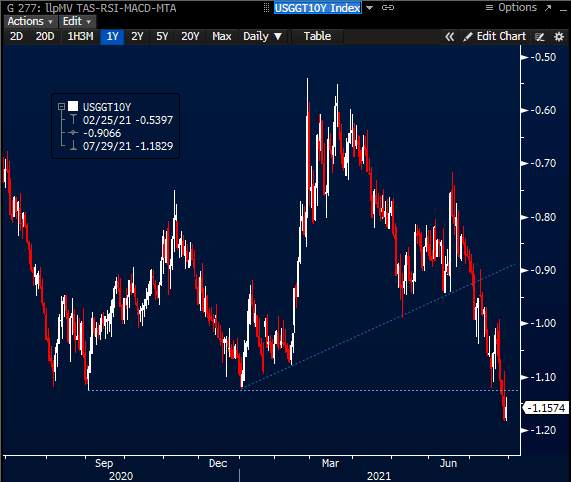Open the Actions menu
Screen dimensions: 571x482
(30, 21)
